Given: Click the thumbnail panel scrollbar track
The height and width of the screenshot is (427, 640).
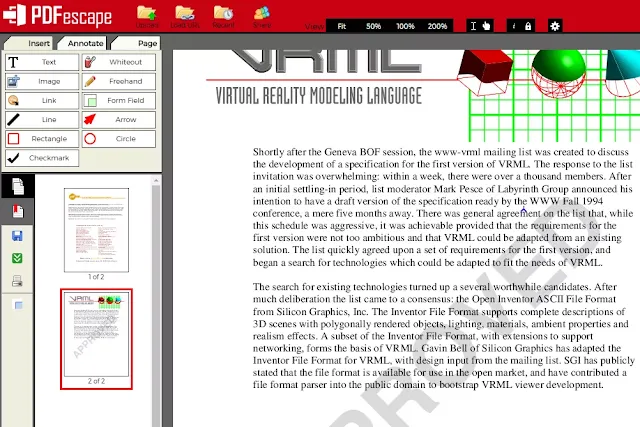Looking at the screenshot, I should (156, 306).
